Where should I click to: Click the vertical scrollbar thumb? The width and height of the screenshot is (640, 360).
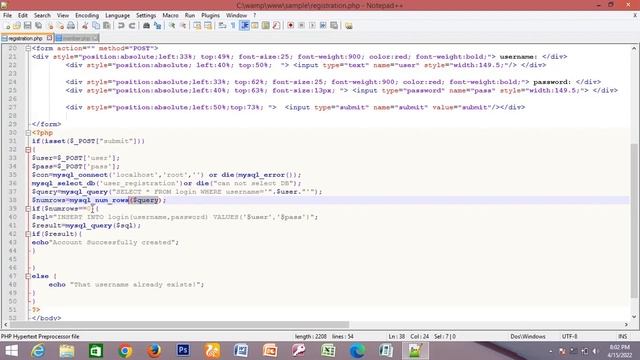pyautogui.click(x=634, y=220)
